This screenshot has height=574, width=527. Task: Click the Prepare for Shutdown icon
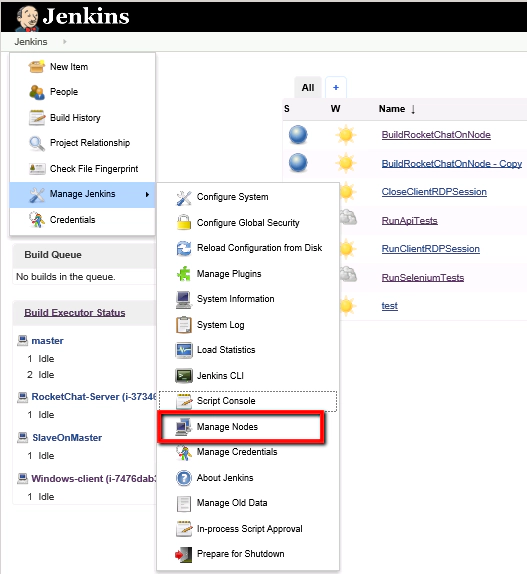[184, 555]
